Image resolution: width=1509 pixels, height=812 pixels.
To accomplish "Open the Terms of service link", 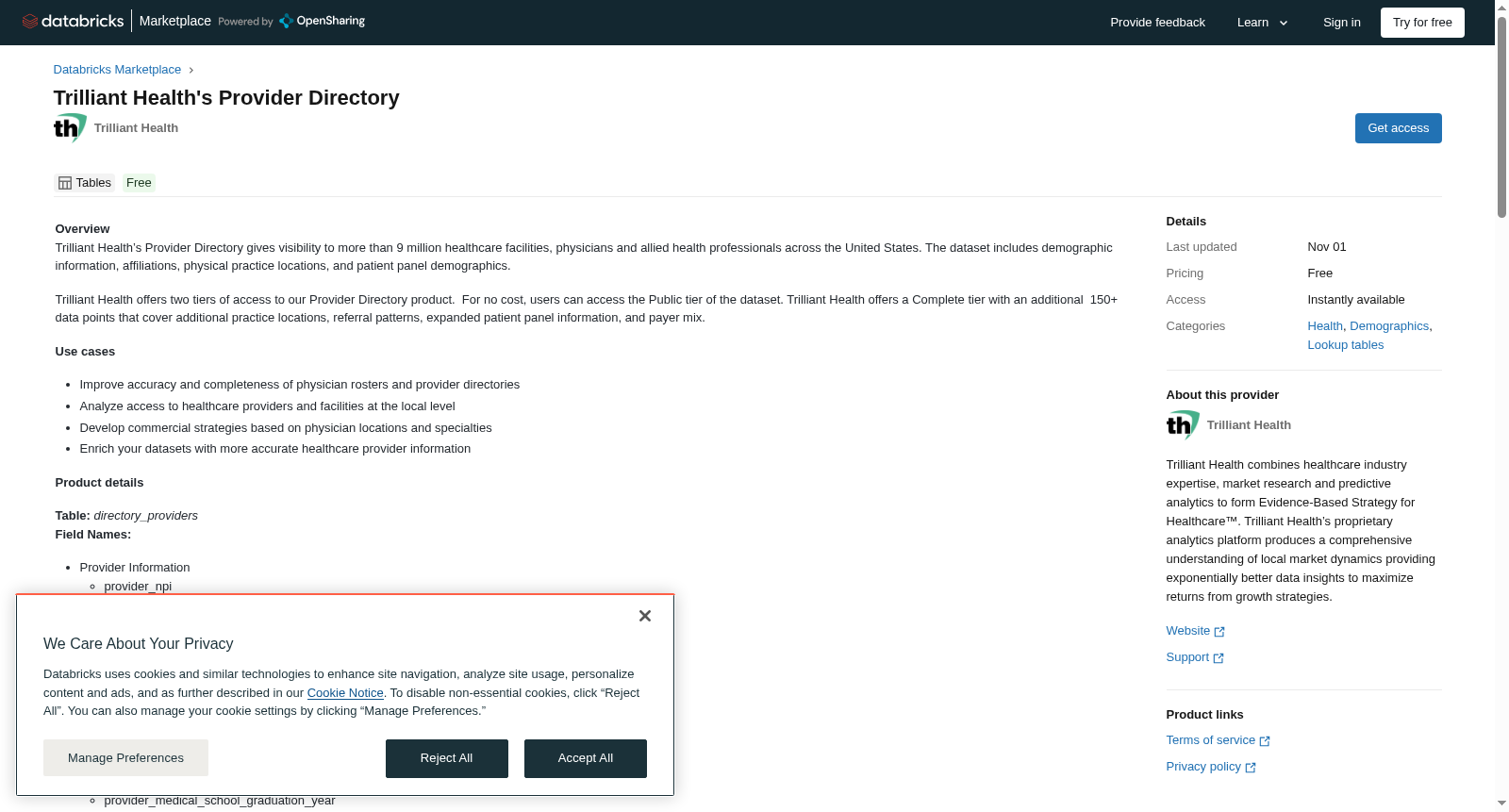I will 1210,740.
